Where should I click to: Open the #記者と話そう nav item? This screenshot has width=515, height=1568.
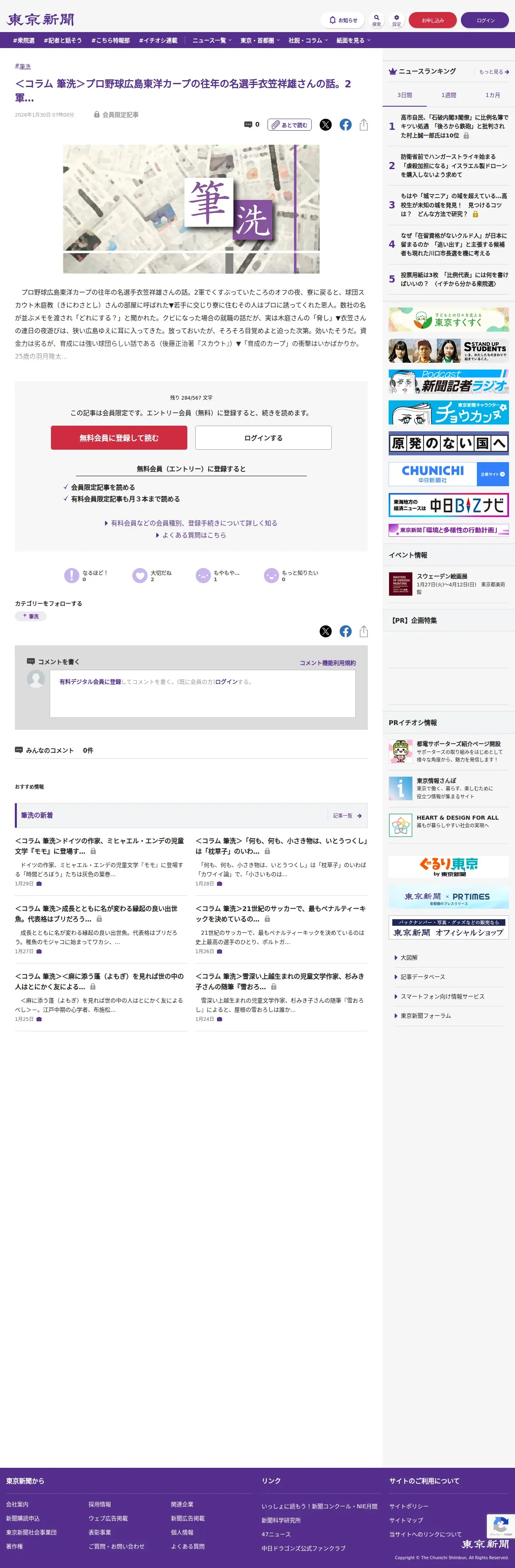click(x=63, y=40)
